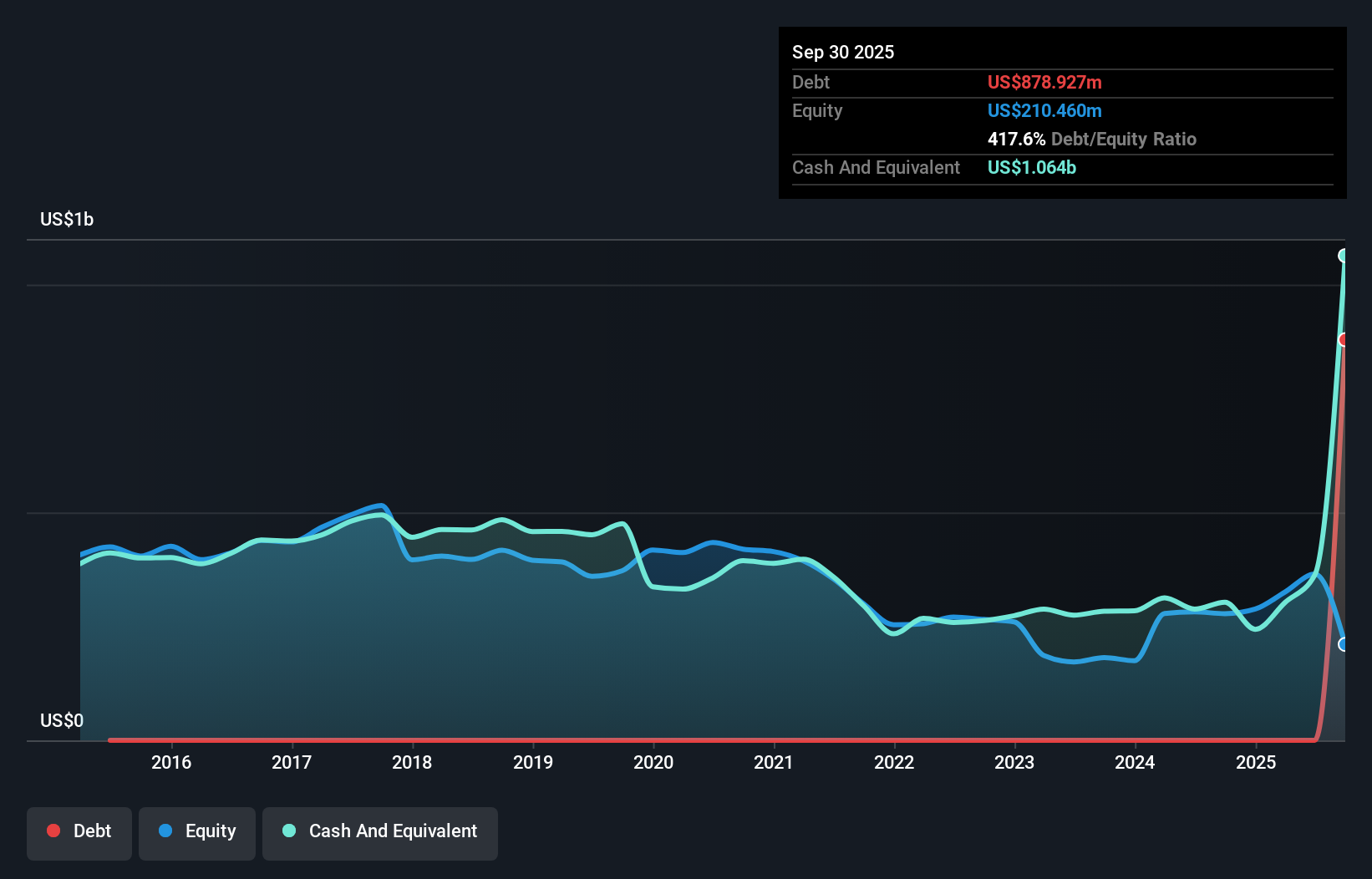1372x879 pixels.
Task: Click the Debt label in tooltip
Action: coord(810,82)
